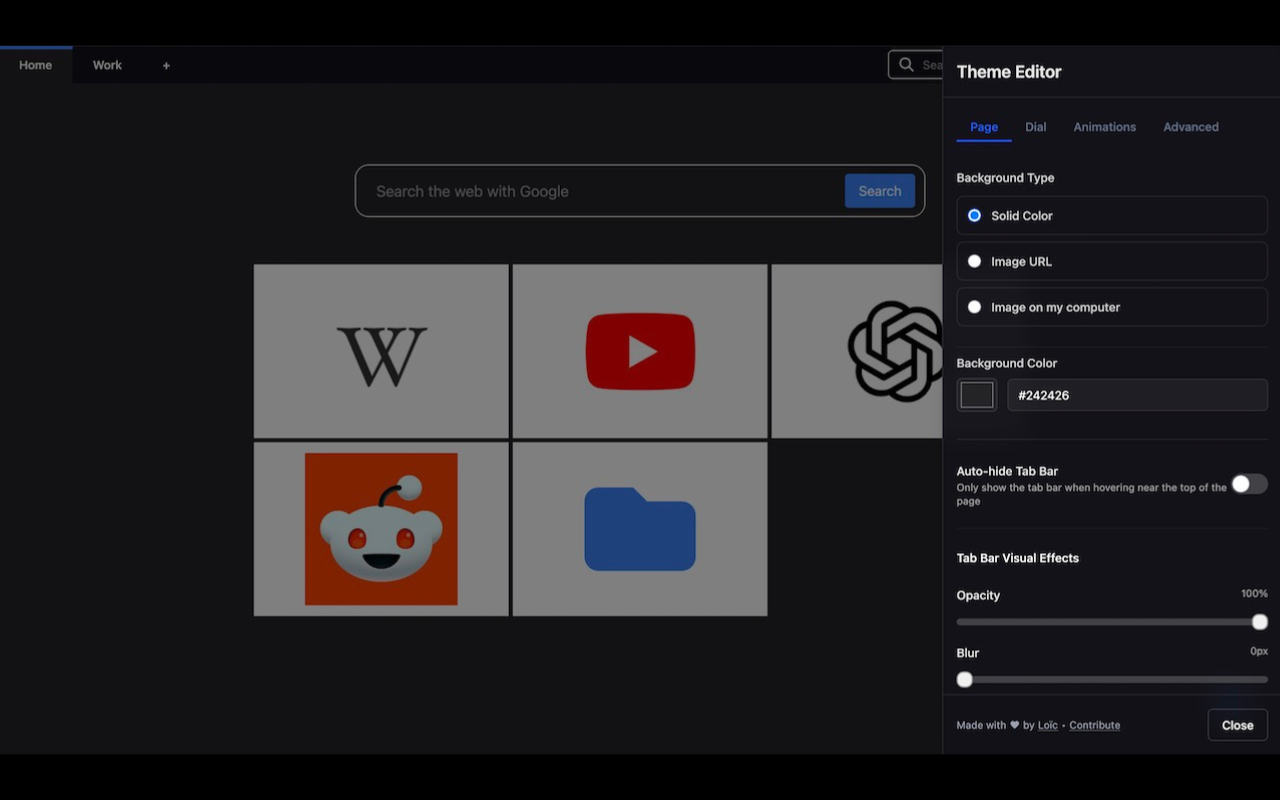Edit the #242426 hex color field
This screenshot has width=1280, height=800.
tap(1137, 395)
